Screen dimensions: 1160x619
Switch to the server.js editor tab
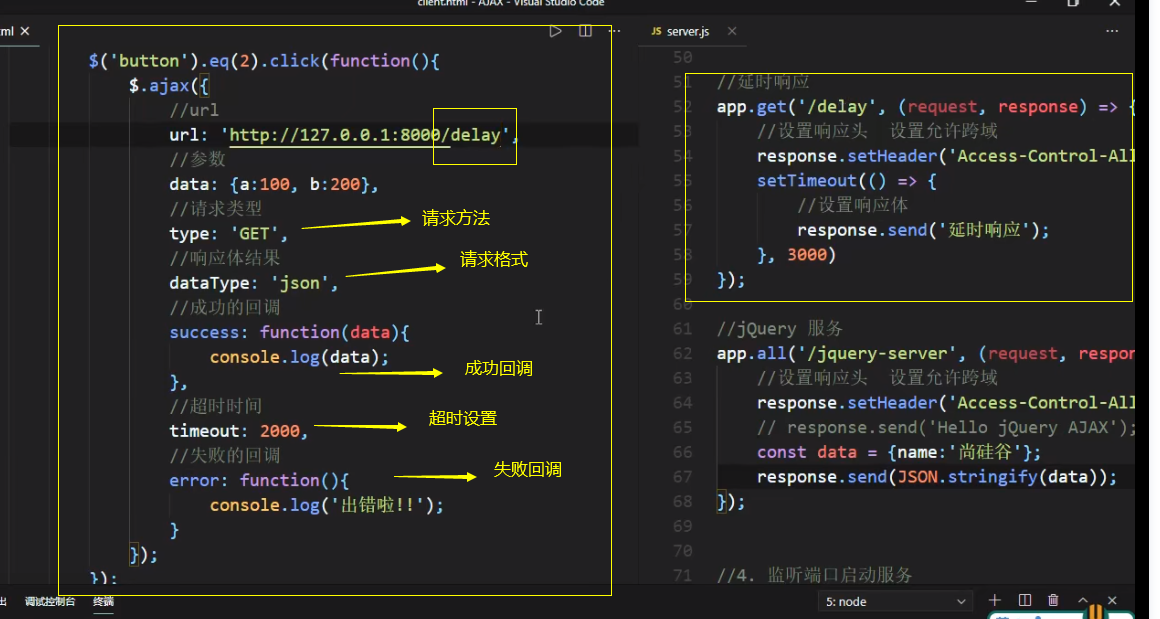[x=687, y=31]
